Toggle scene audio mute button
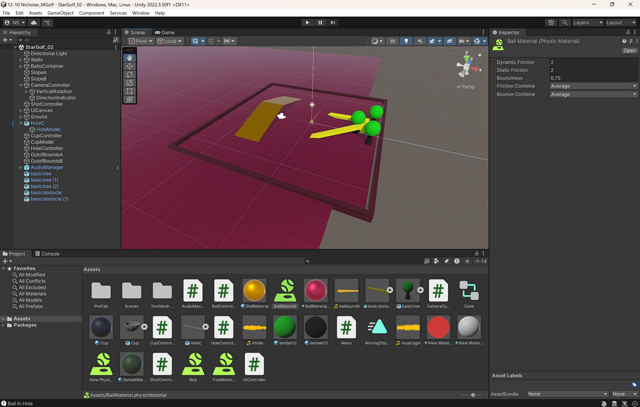The width and height of the screenshot is (640, 407). coord(420,41)
